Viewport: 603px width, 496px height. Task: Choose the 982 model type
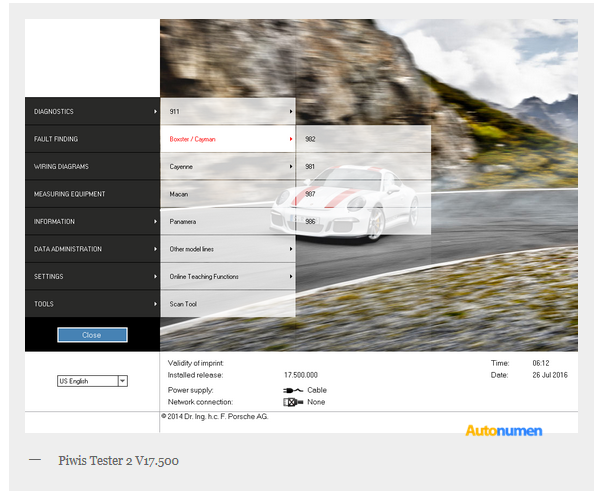(363, 139)
